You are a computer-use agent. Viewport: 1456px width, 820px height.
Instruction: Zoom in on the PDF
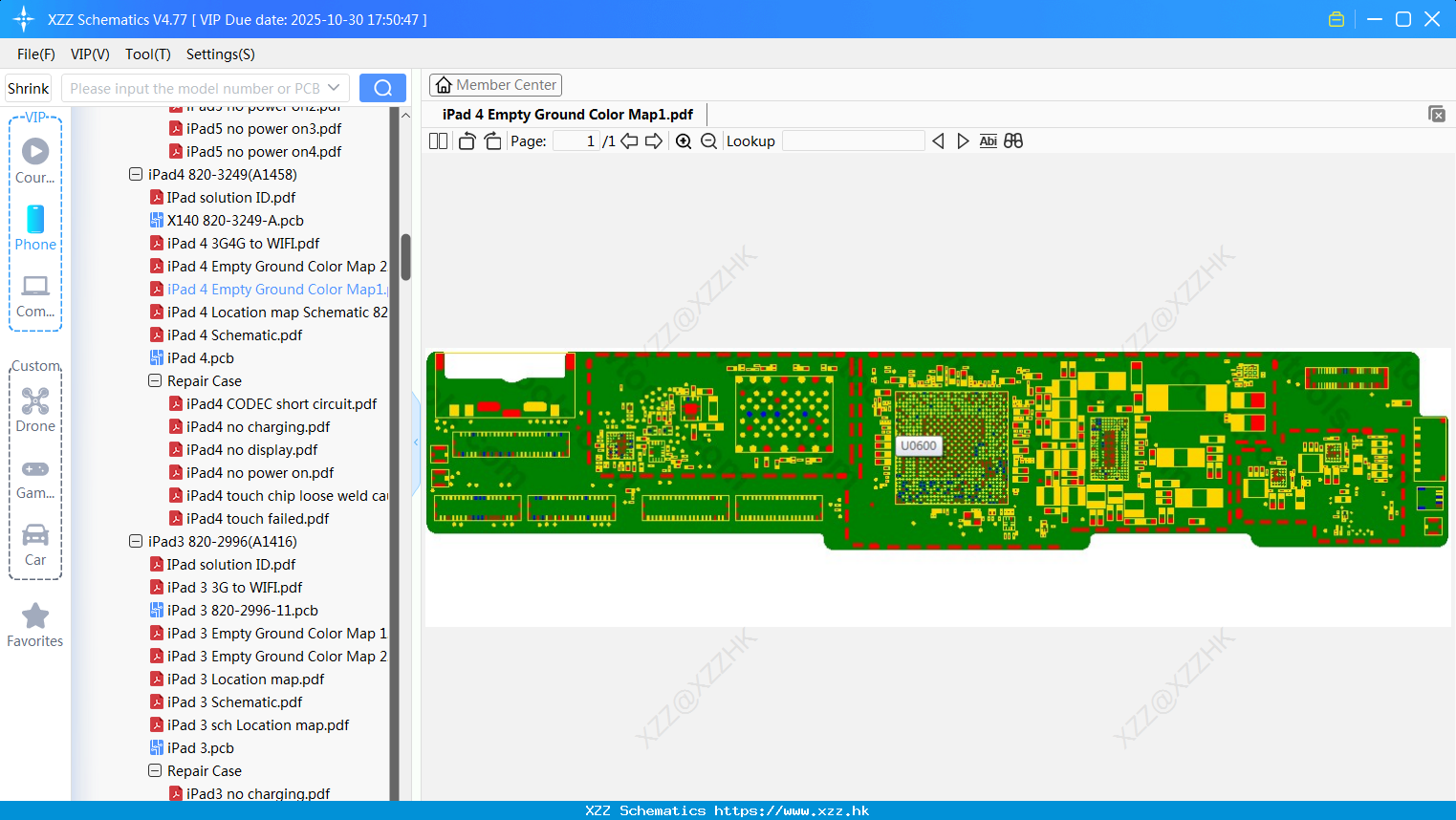[684, 141]
